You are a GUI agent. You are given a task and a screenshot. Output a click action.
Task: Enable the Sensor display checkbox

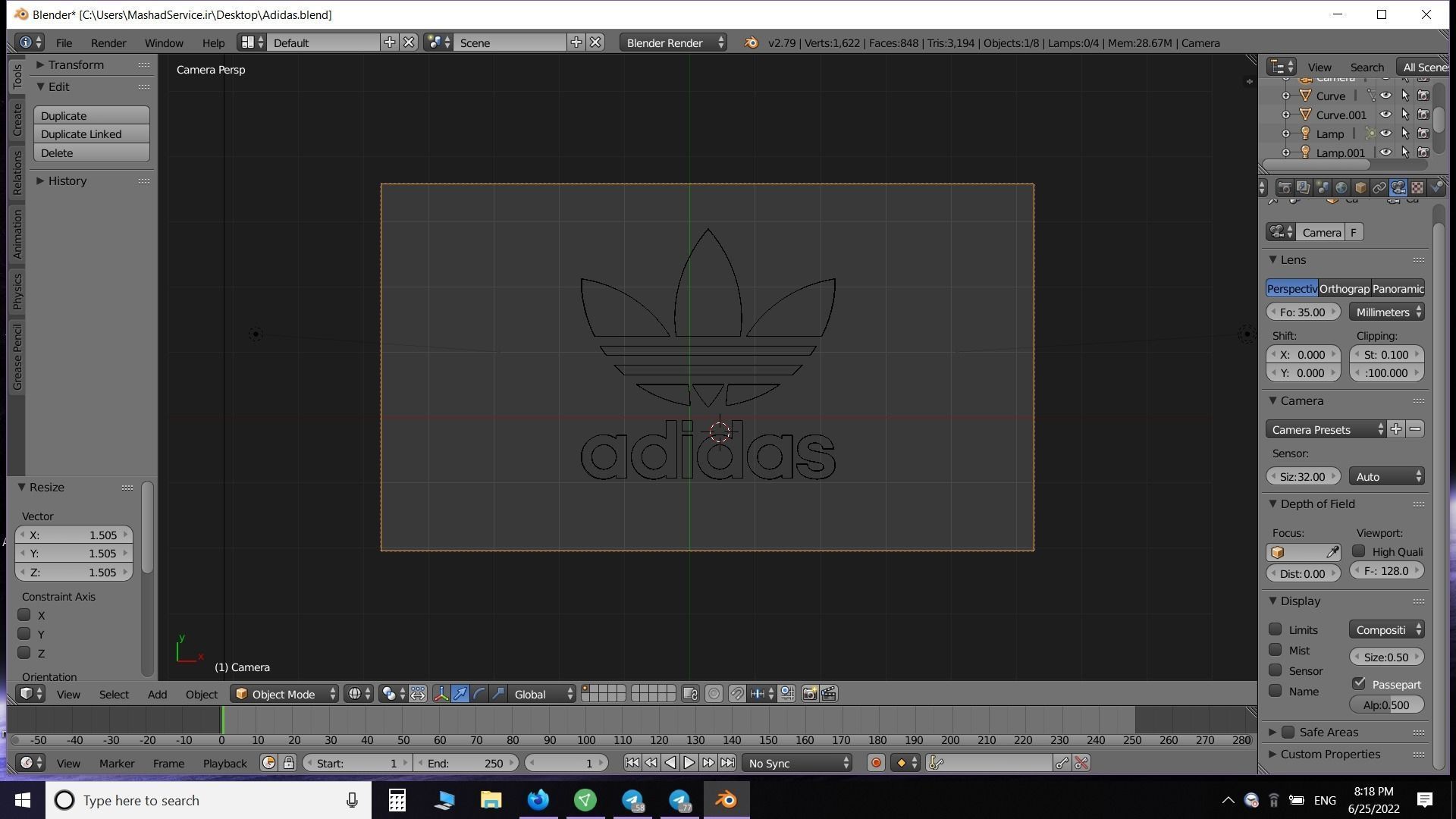click(1276, 670)
